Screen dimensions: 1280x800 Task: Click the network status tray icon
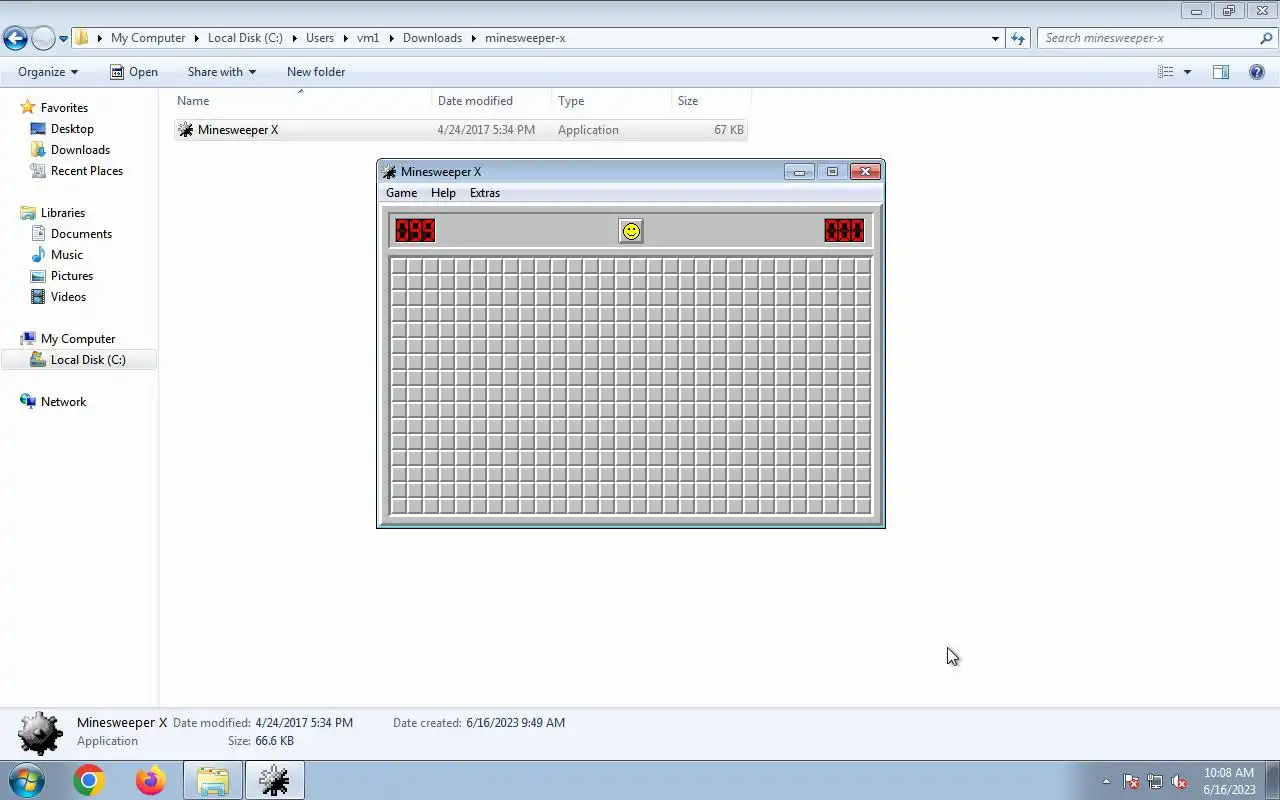(x=1155, y=781)
